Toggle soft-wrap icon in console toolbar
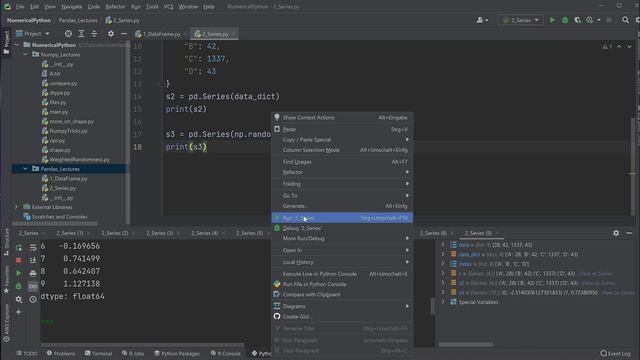Screen dimensions: 640x360 point(33,247)
